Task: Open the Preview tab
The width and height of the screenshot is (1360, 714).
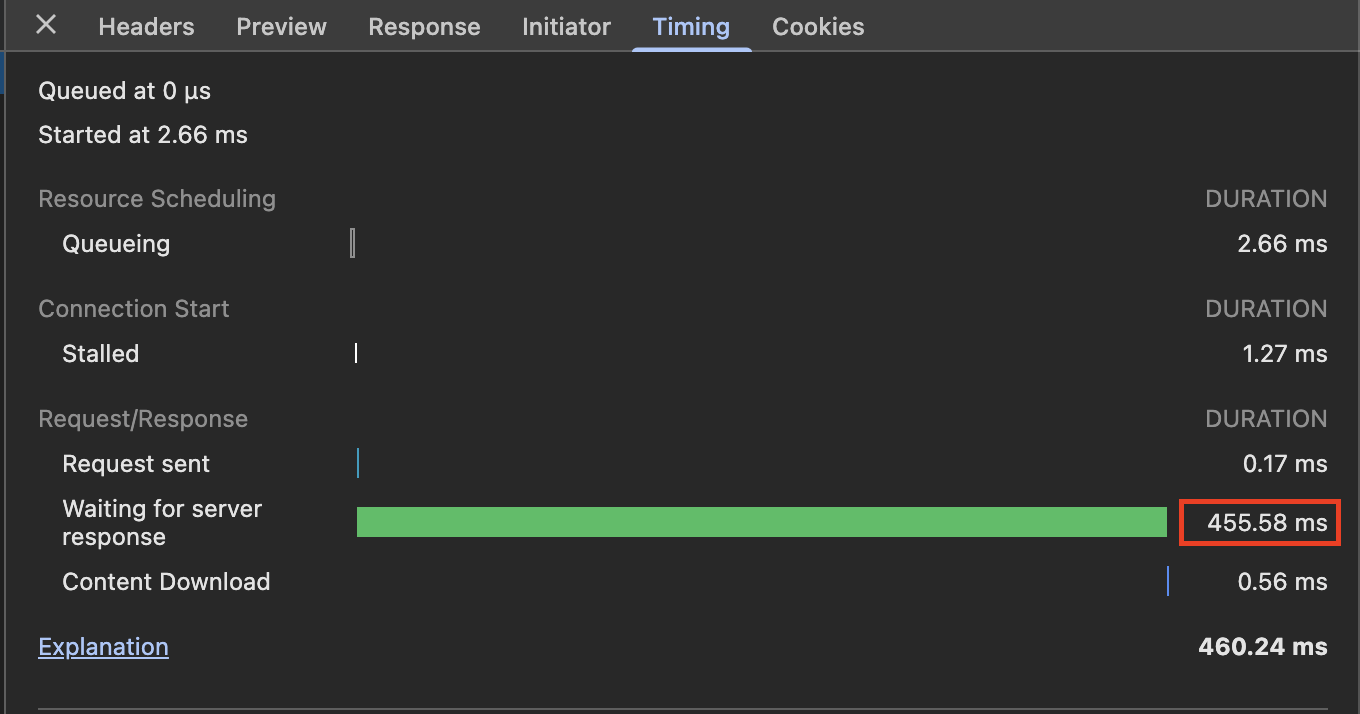Action: coord(281,27)
